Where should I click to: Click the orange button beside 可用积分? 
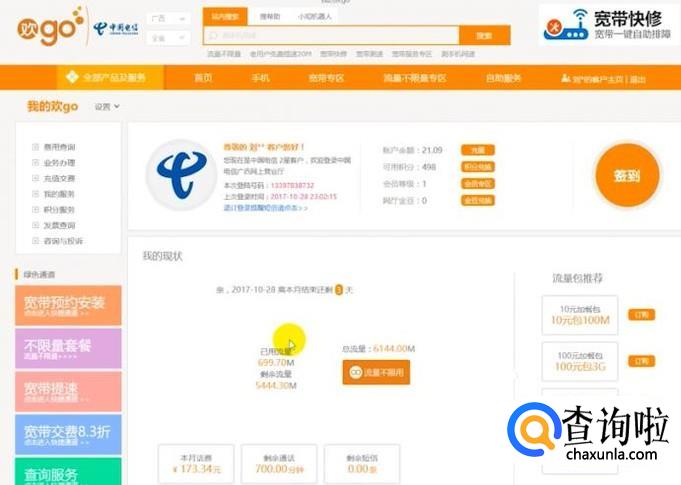(477, 167)
